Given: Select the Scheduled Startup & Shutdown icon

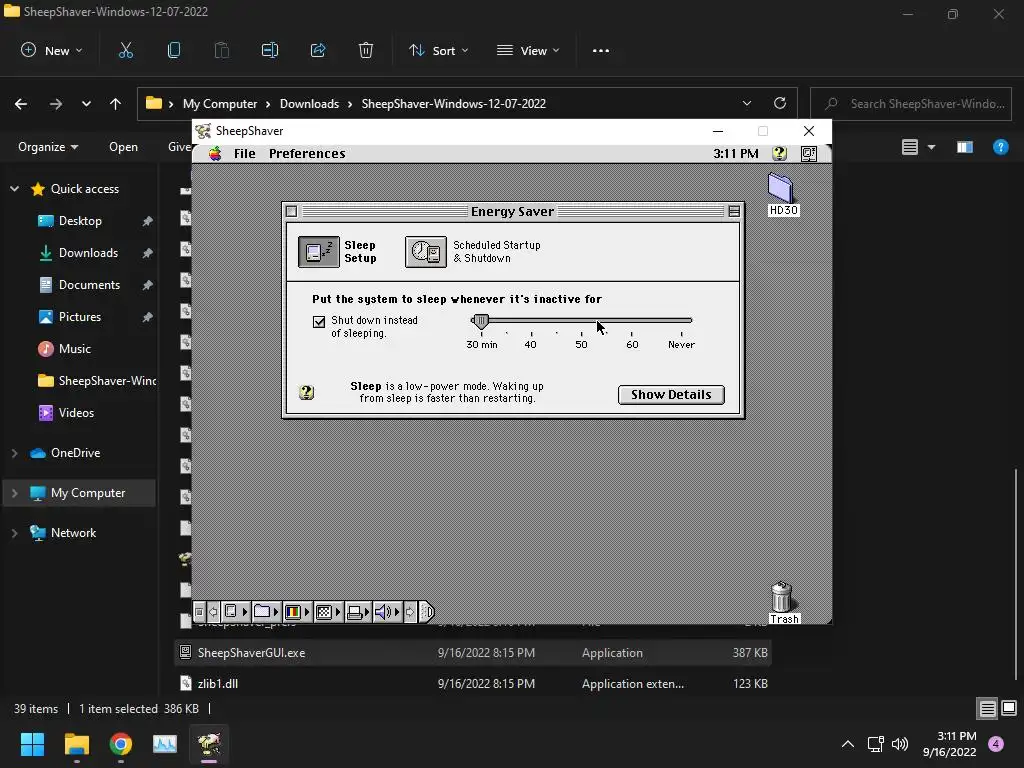Looking at the screenshot, I should (426, 251).
